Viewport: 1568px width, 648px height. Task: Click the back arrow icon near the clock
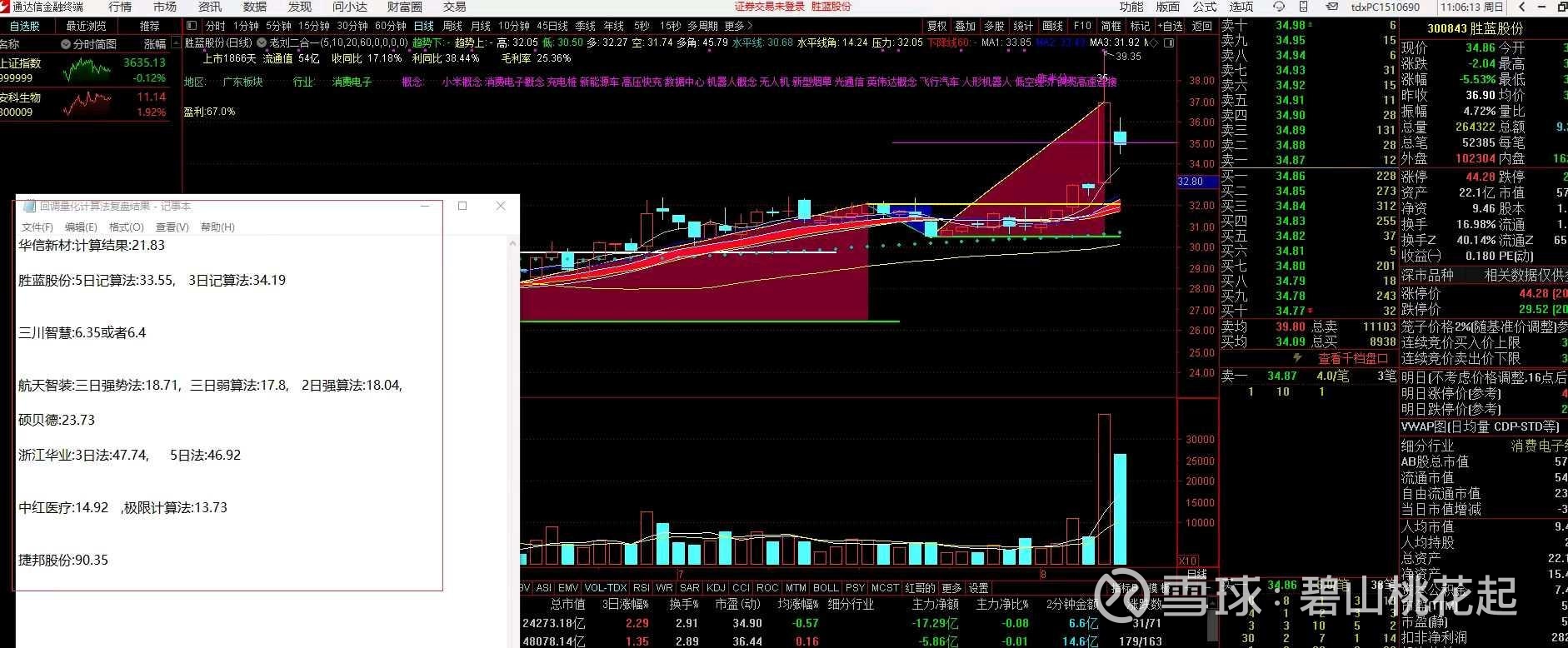tap(1521, 7)
